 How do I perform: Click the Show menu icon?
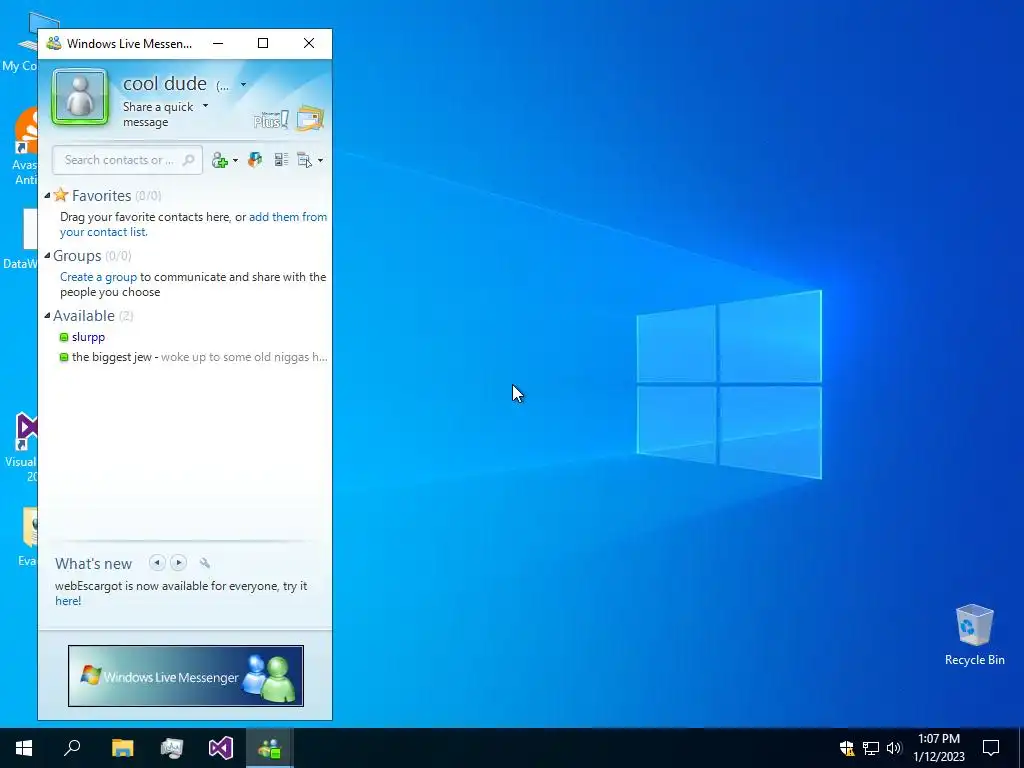point(304,160)
